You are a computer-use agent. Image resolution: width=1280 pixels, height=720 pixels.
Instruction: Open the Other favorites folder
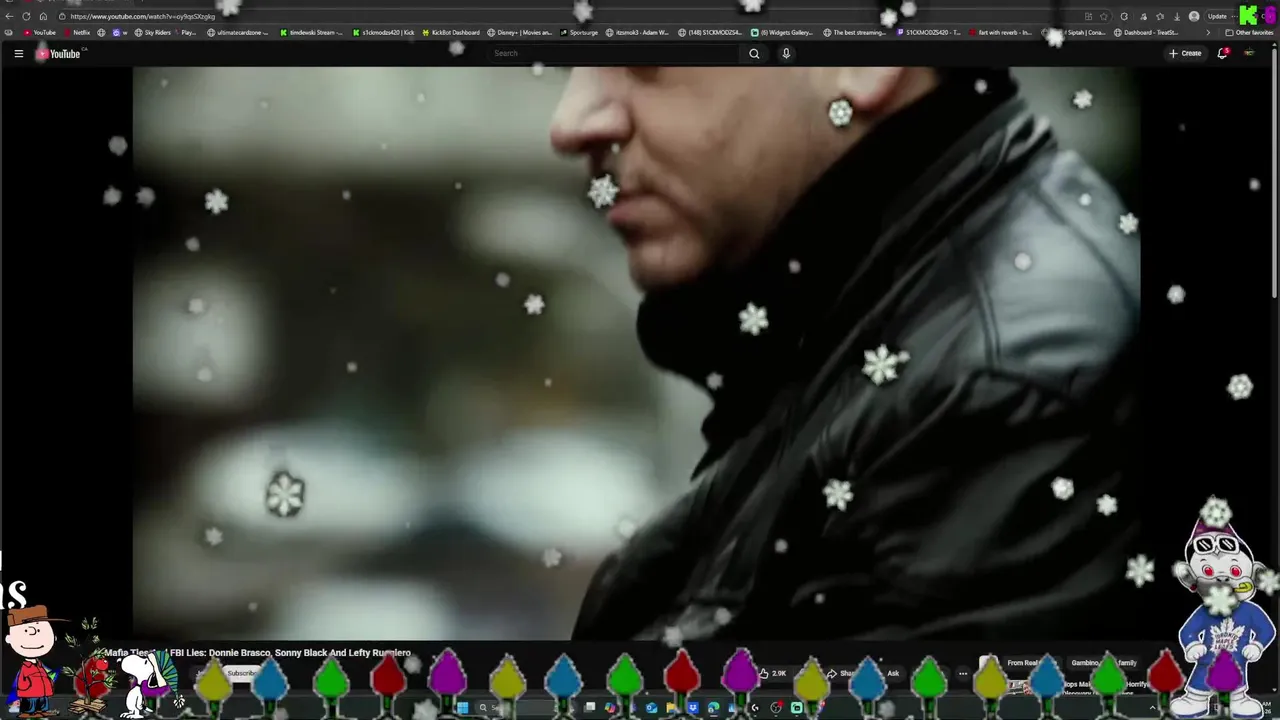[x=1249, y=32]
